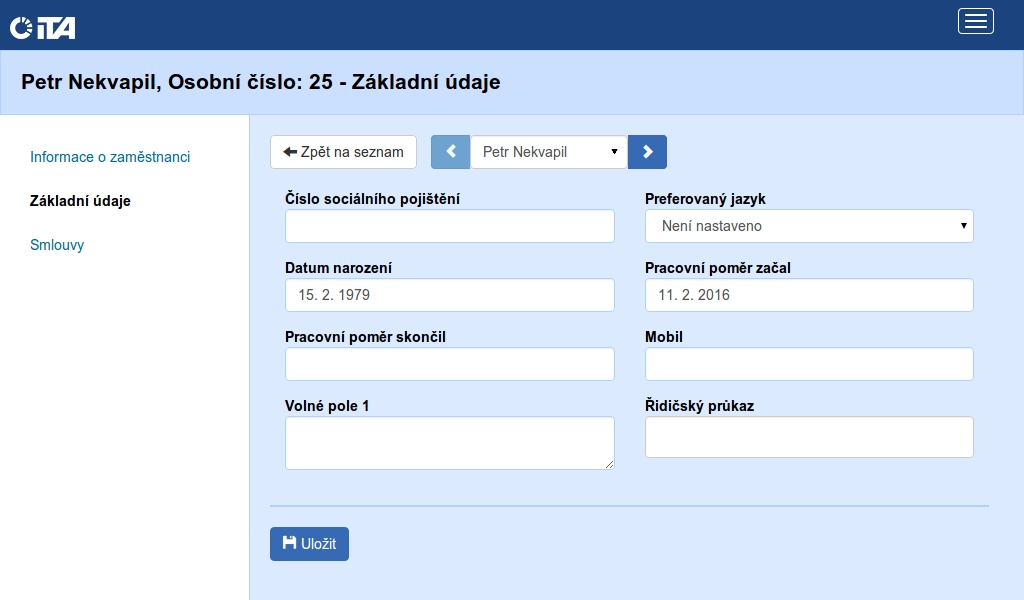Select Základní údaje in sidebar

tap(80, 201)
